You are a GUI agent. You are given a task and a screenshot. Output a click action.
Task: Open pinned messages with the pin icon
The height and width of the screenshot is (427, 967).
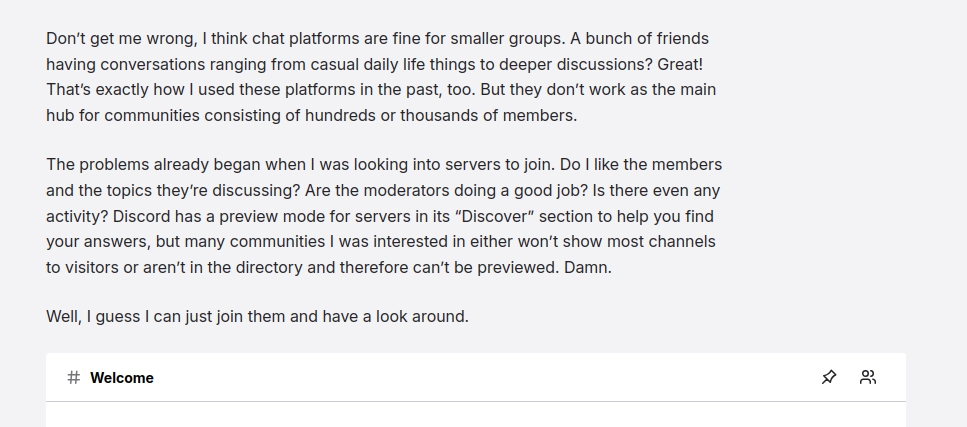(829, 377)
